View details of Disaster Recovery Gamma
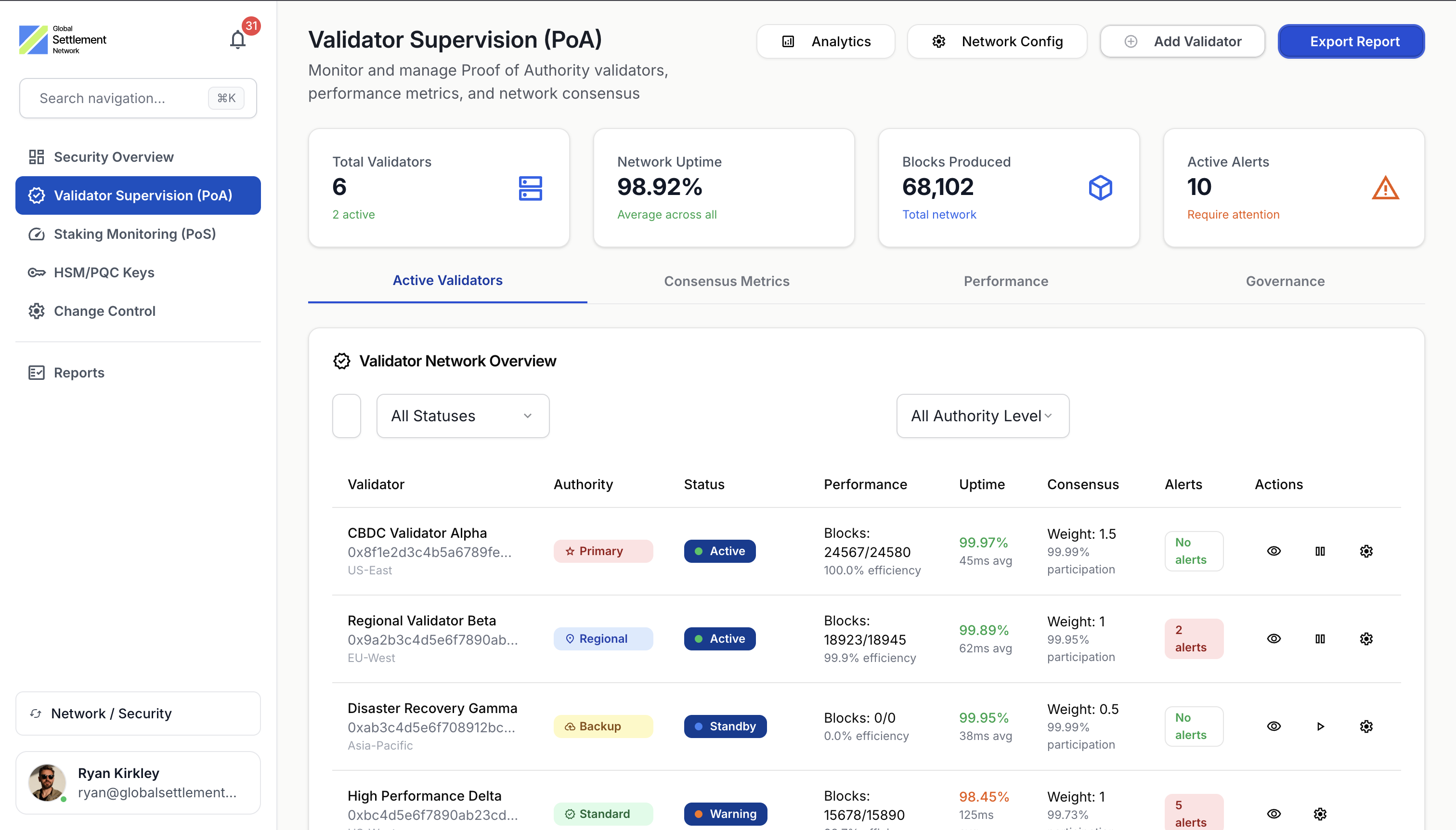1456x830 pixels. point(1274,726)
